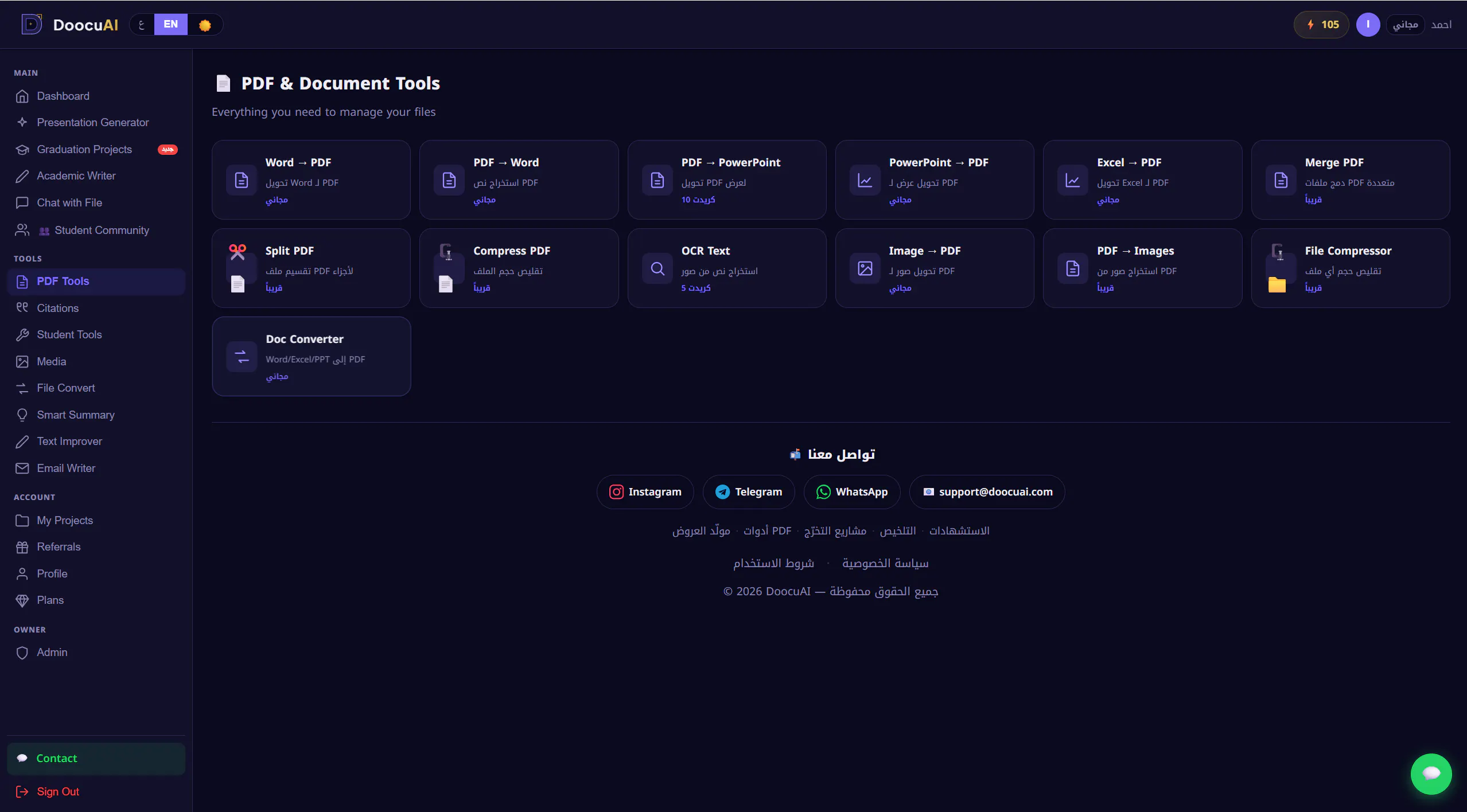Open سياسة الخصوصية privacy link
Image resolution: width=1467 pixels, height=812 pixels.
tap(885, 564)
